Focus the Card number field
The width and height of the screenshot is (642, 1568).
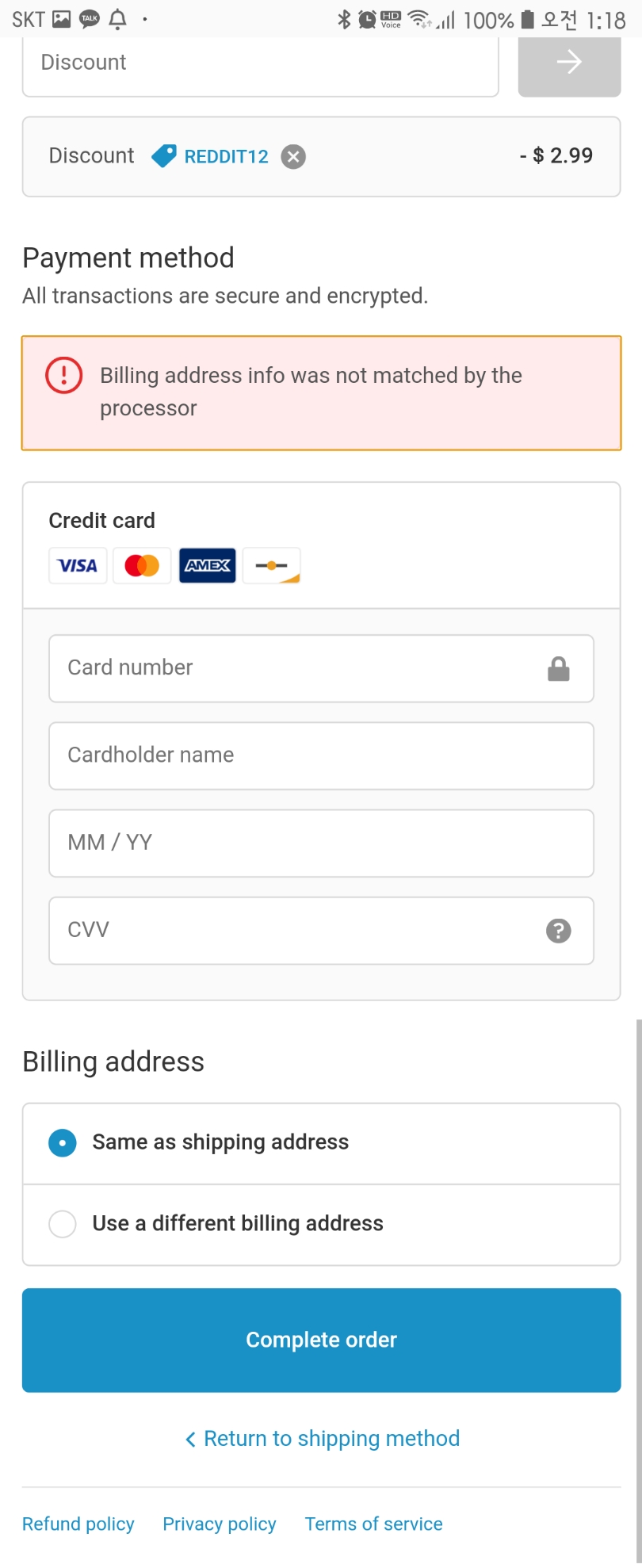click(321, 668)
